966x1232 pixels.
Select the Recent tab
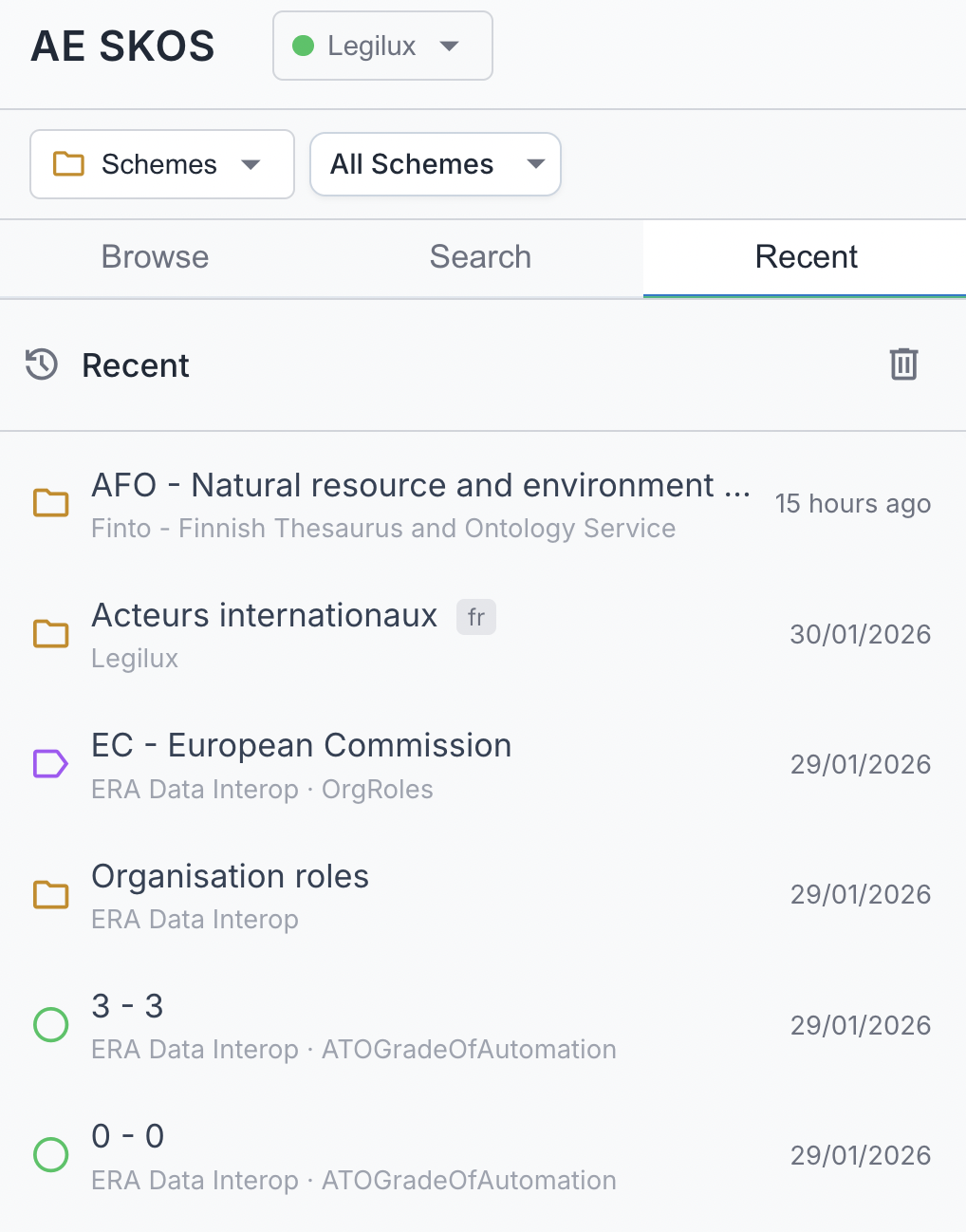[x=806, y=257]
